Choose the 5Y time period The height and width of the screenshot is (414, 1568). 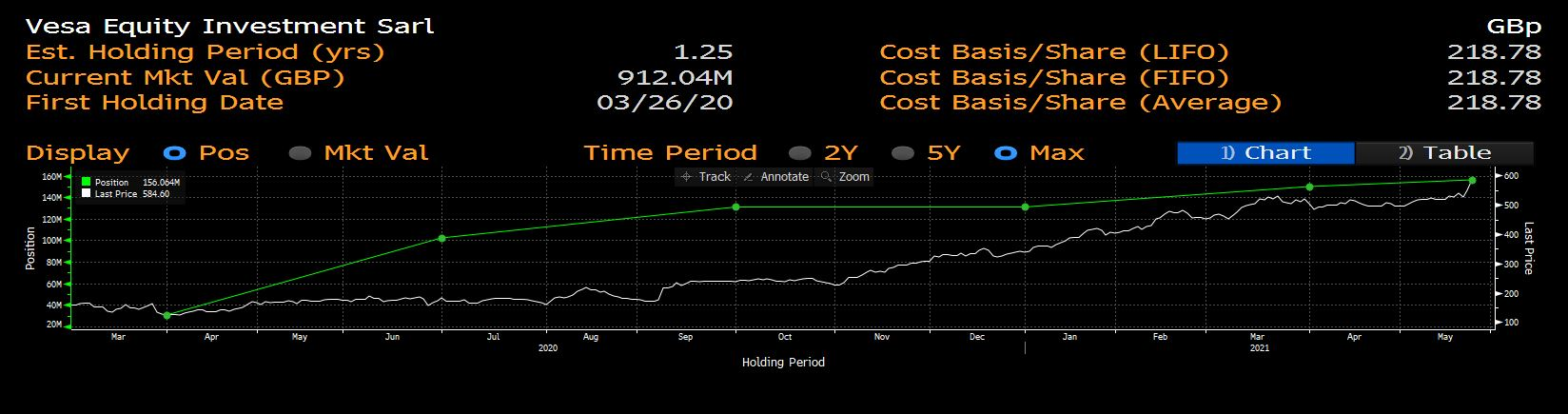click(x=903, y=153)
